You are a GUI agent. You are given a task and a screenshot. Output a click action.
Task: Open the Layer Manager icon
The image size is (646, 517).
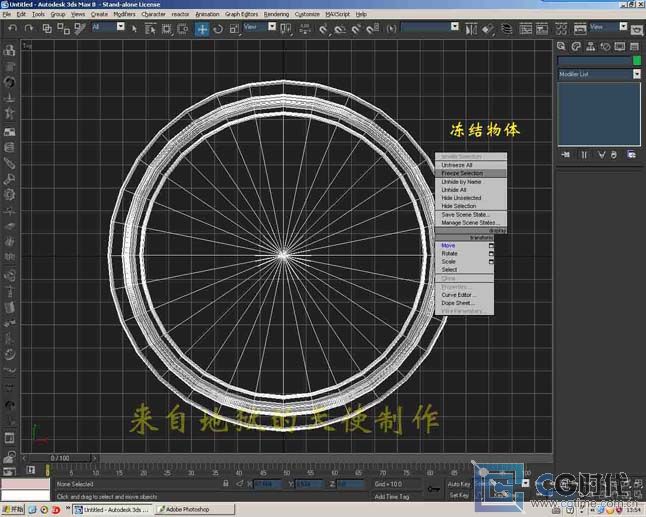click(507, 29)
